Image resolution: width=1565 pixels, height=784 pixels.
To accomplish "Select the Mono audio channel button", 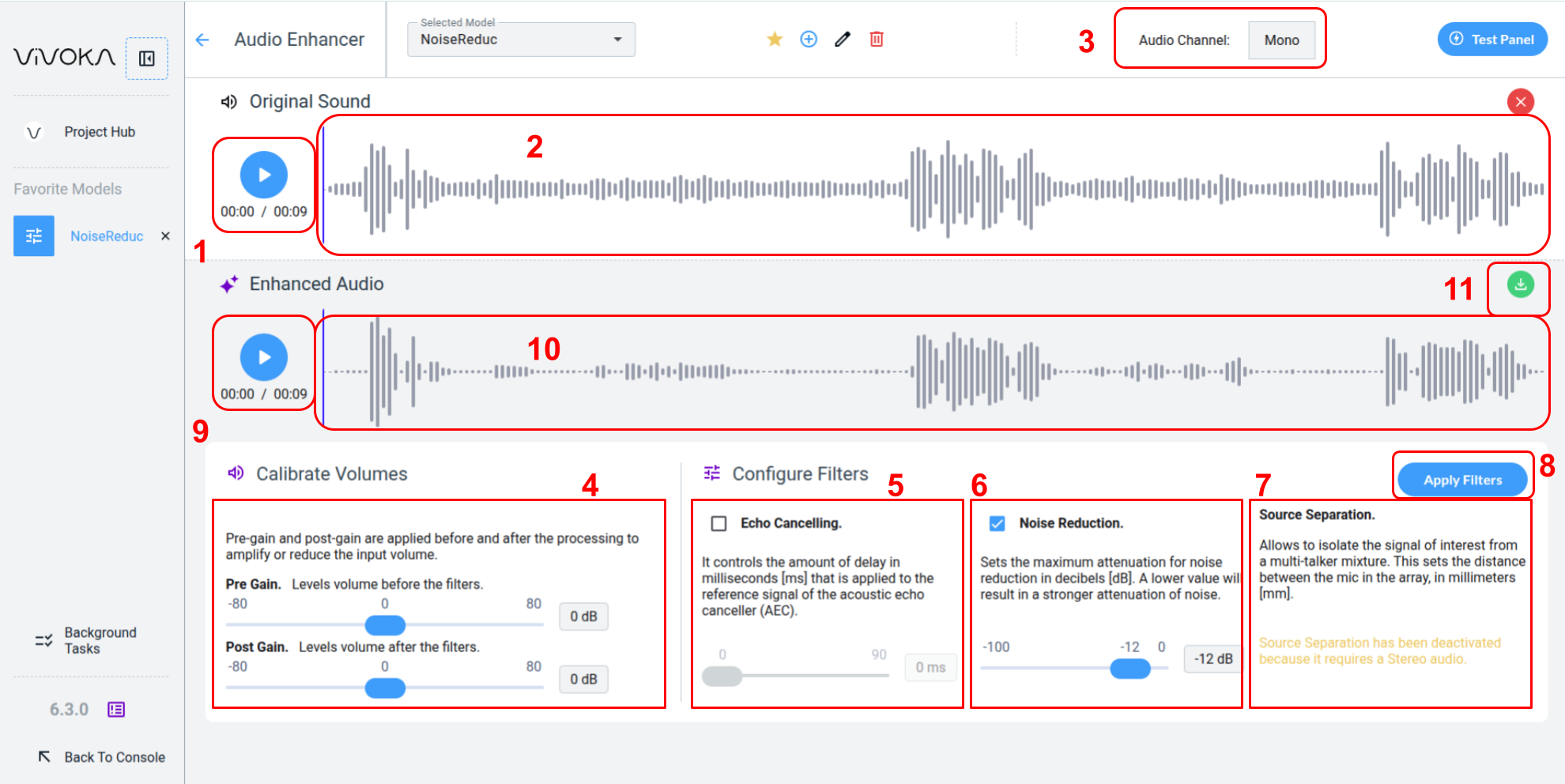I will [x=1281, y=40].
